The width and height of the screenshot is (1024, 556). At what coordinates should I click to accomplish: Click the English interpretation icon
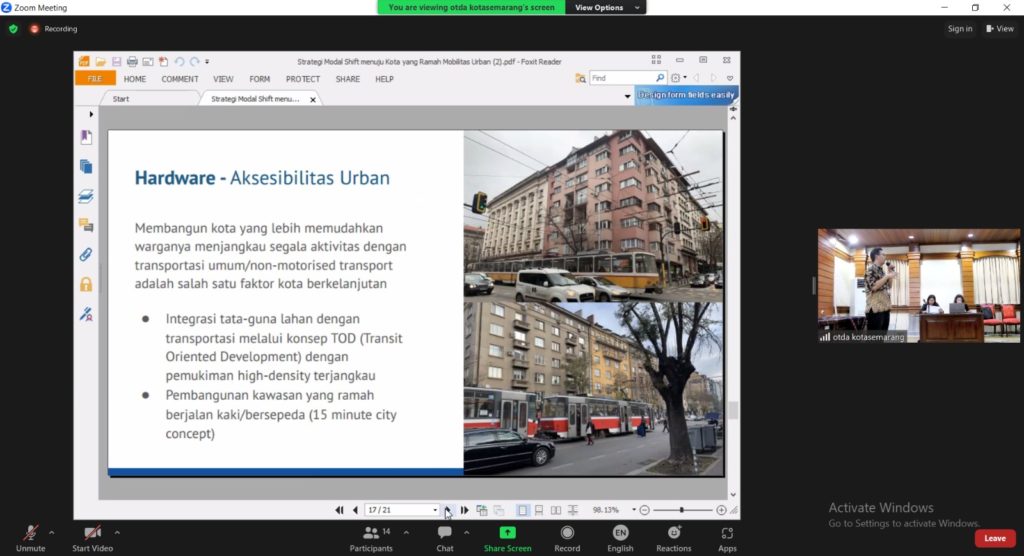(620, 533)
